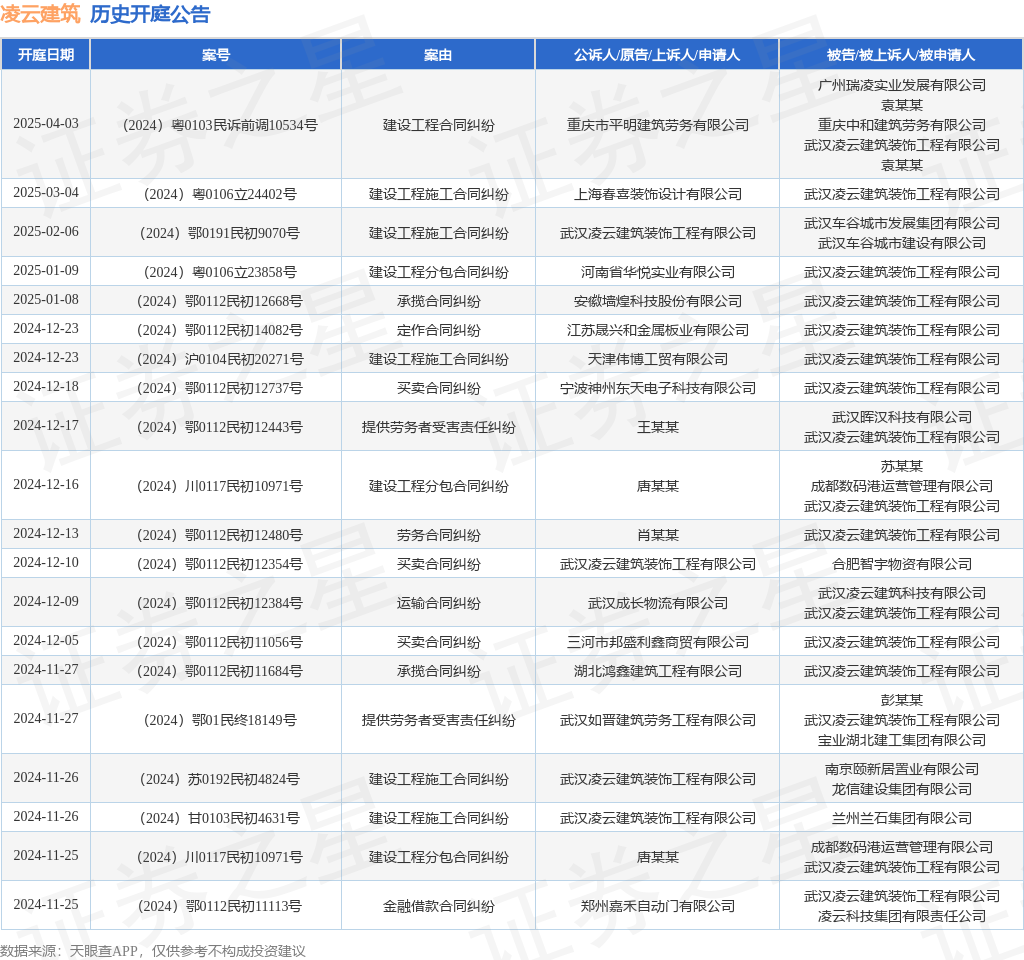
Task: Click case number 鄂0112民初12354号
Action: [220, 564]
